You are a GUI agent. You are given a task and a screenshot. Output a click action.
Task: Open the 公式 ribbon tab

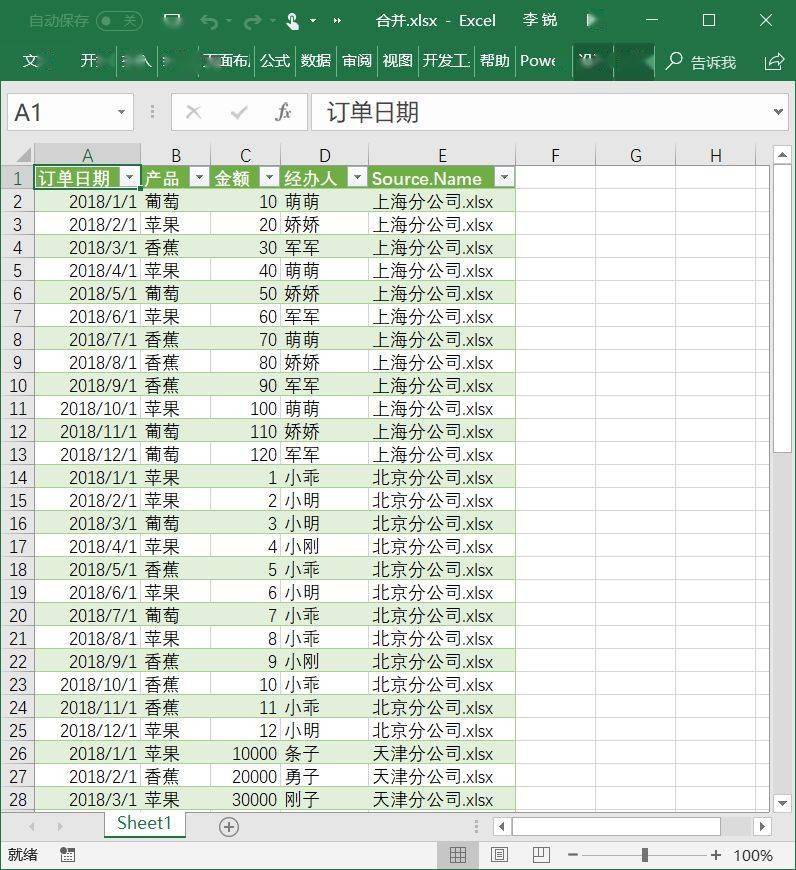click(x=275, y=60)
